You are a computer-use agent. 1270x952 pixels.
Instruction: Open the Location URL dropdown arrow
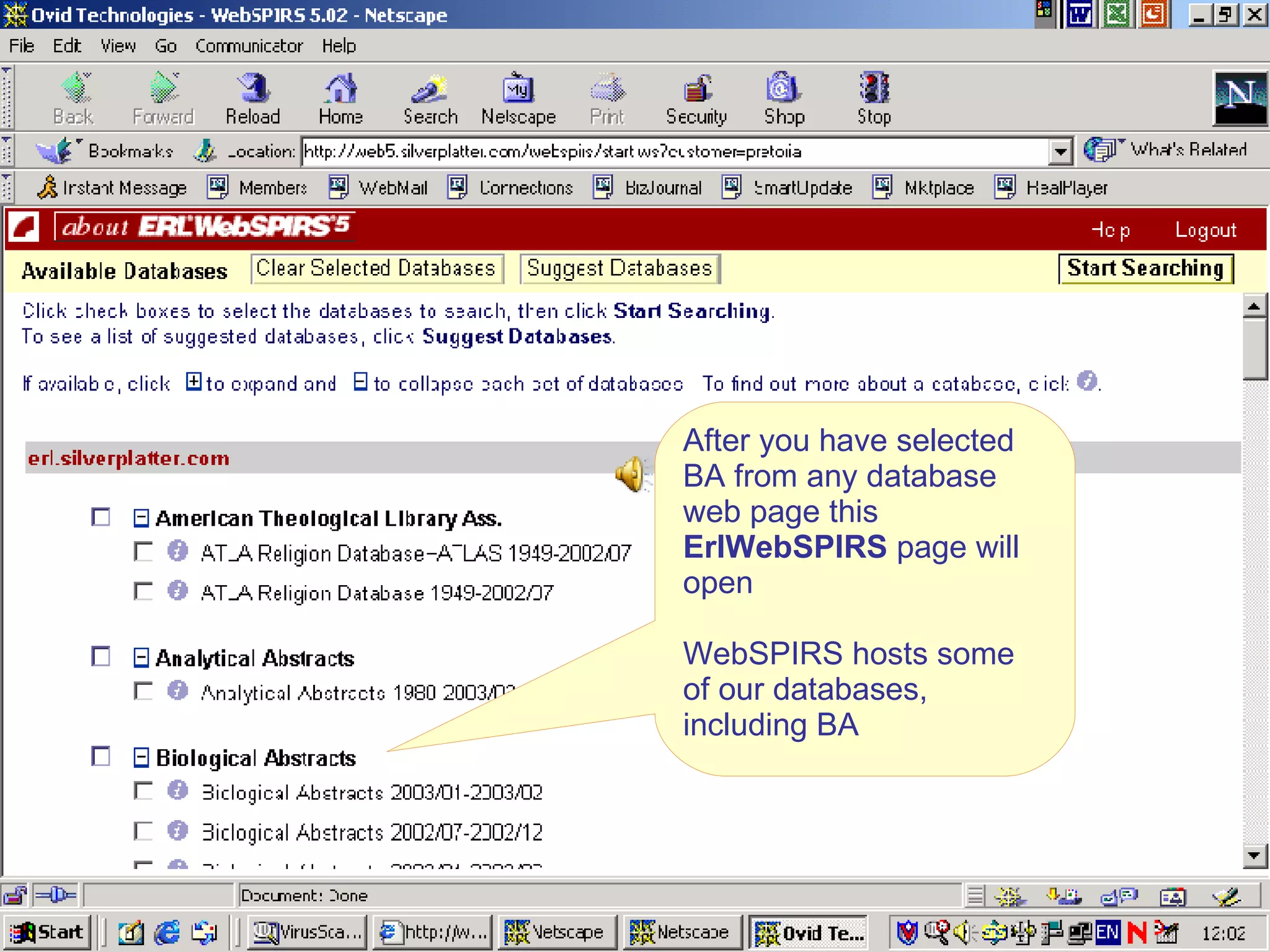click(1061, 151)
